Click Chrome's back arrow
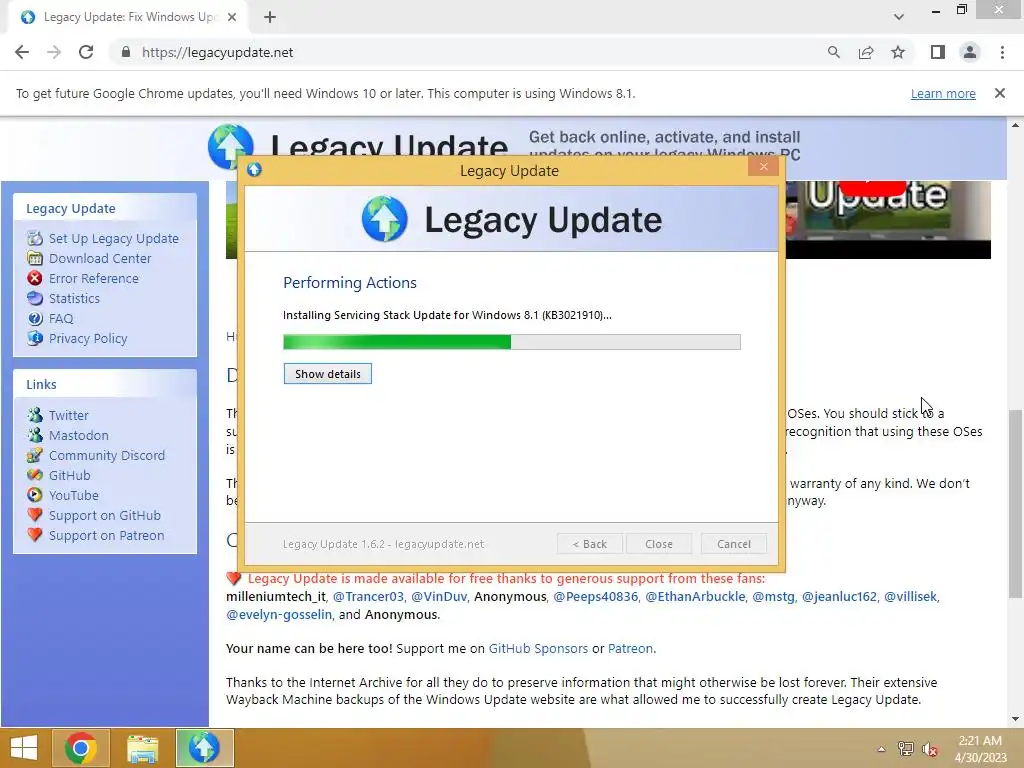This screenshot has height=768, width=1024. click(22, 52)
